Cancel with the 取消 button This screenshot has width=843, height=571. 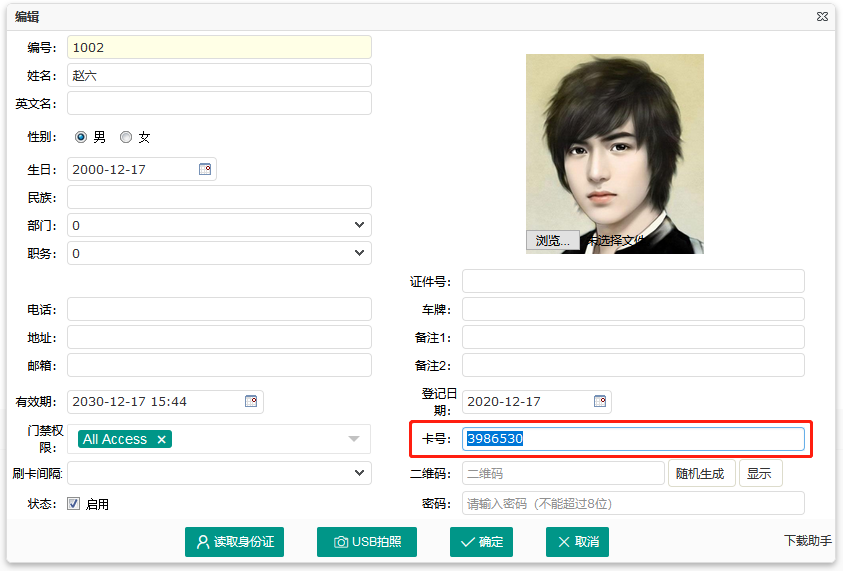577,541
